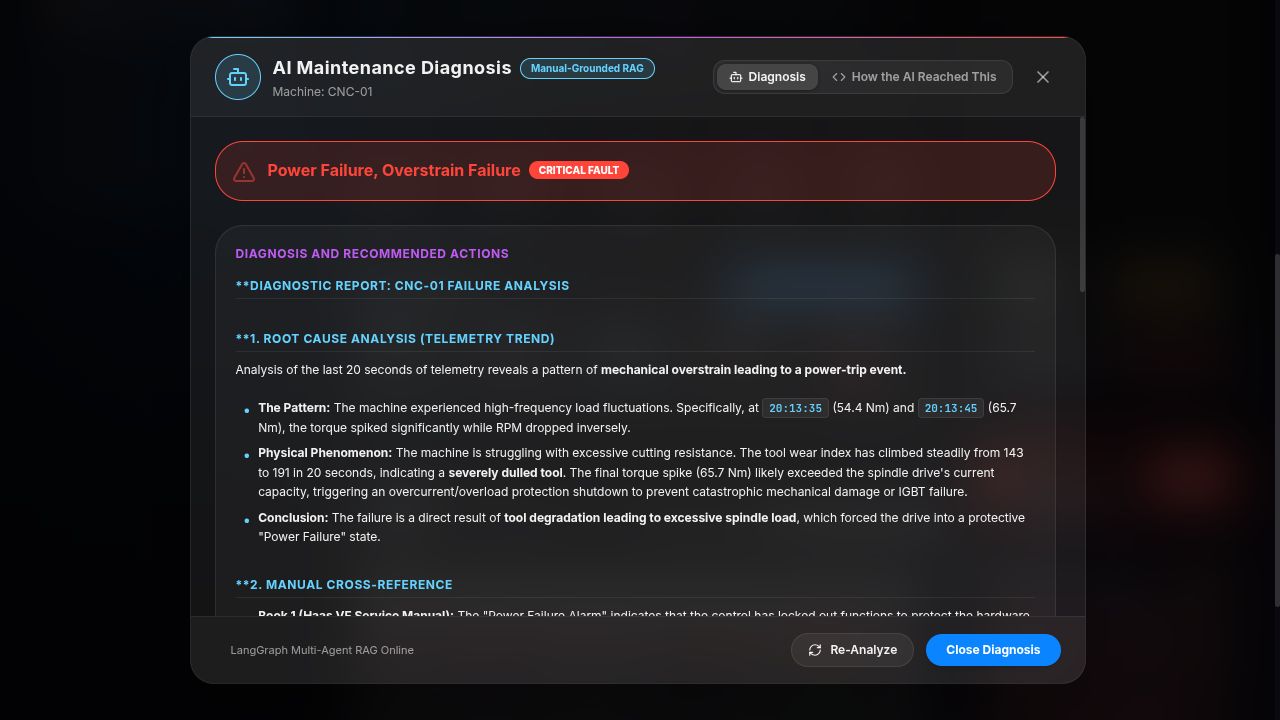Click the Manual Cross-Reference section heading

coord(344,585)
